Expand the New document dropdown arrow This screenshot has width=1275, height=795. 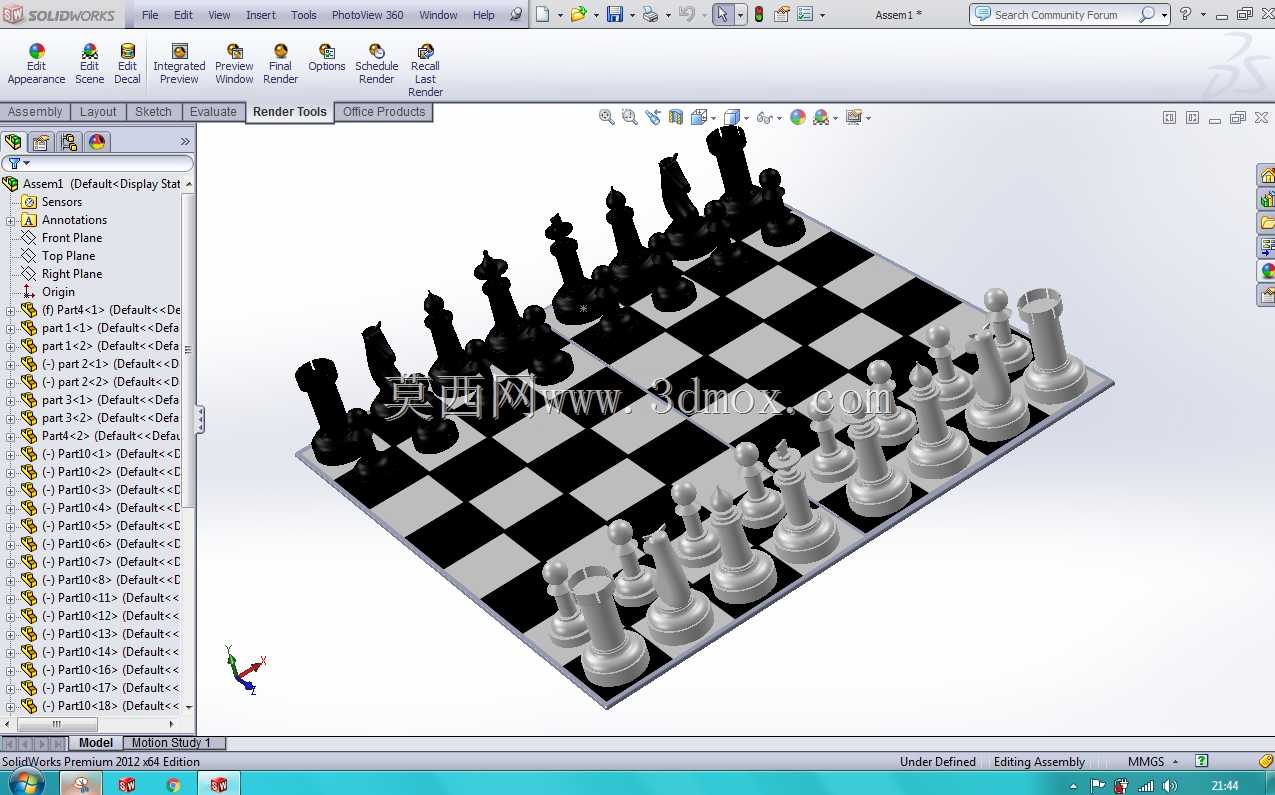559,15
